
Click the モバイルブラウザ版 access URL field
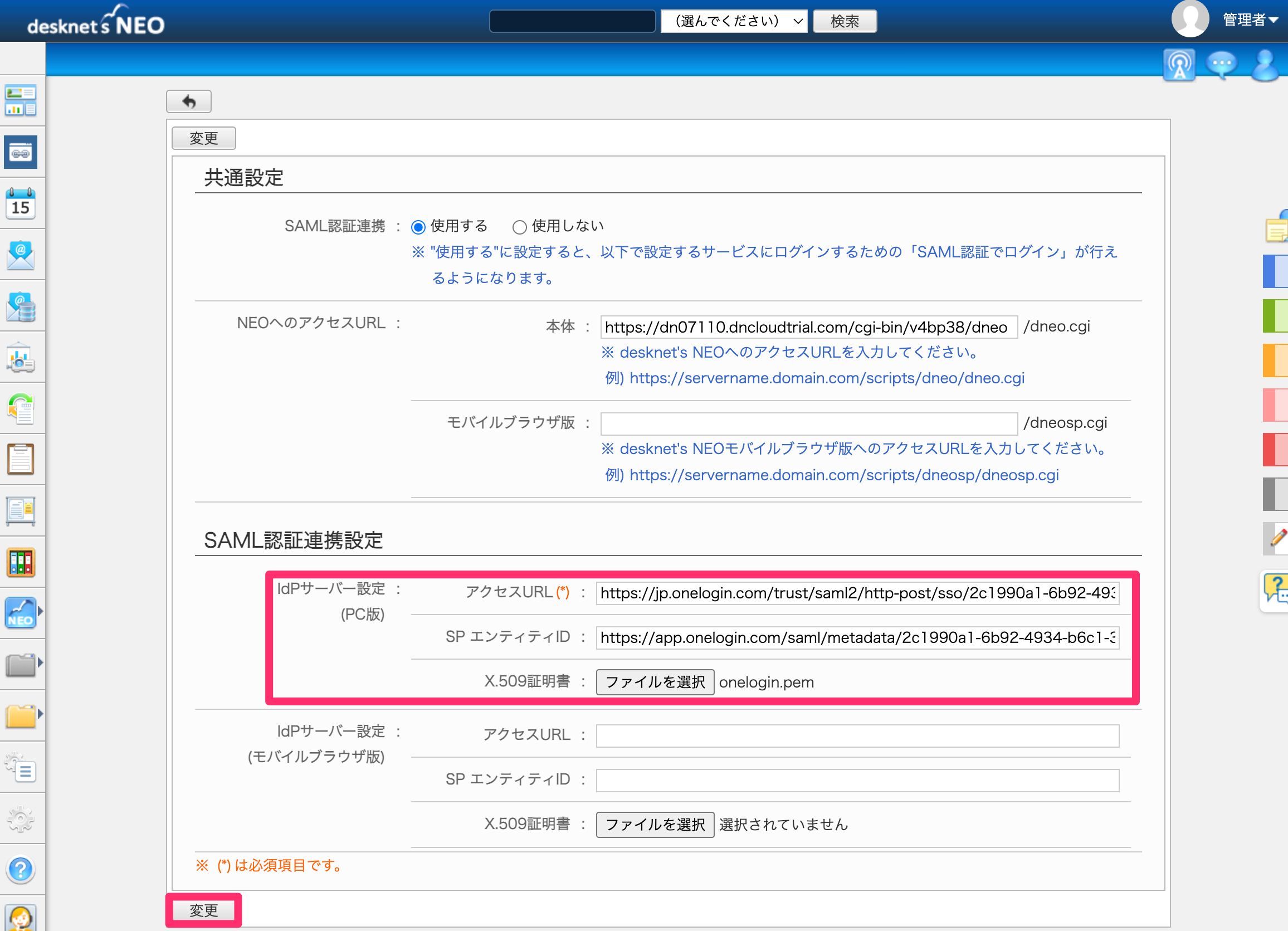[x=809, y=423]
